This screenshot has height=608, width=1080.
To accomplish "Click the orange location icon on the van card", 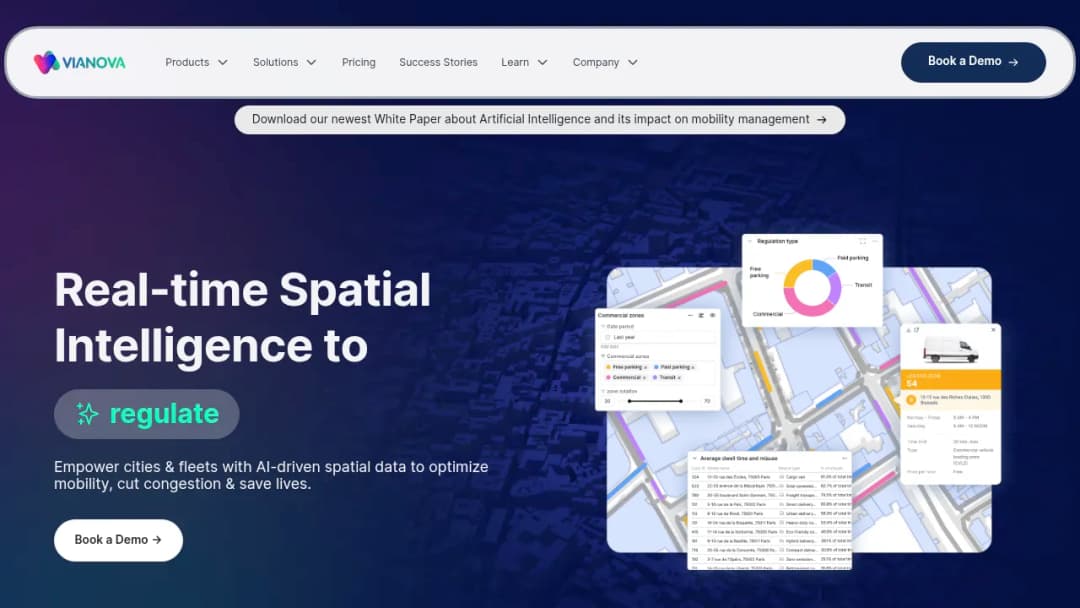I will 911,399.
